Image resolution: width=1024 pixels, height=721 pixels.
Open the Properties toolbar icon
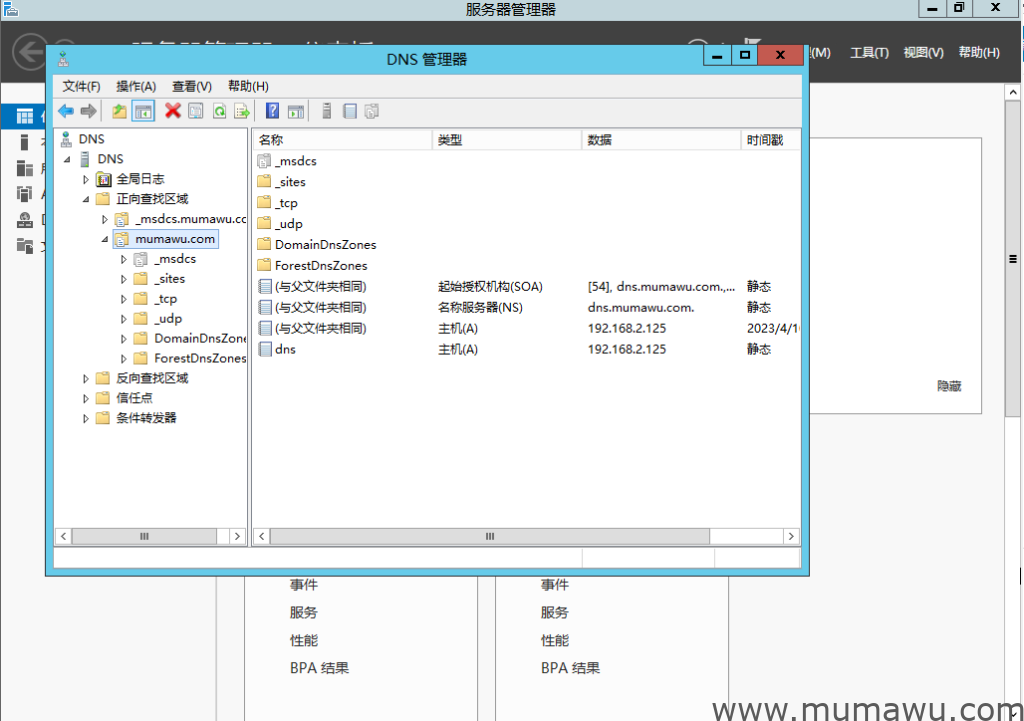196,111
